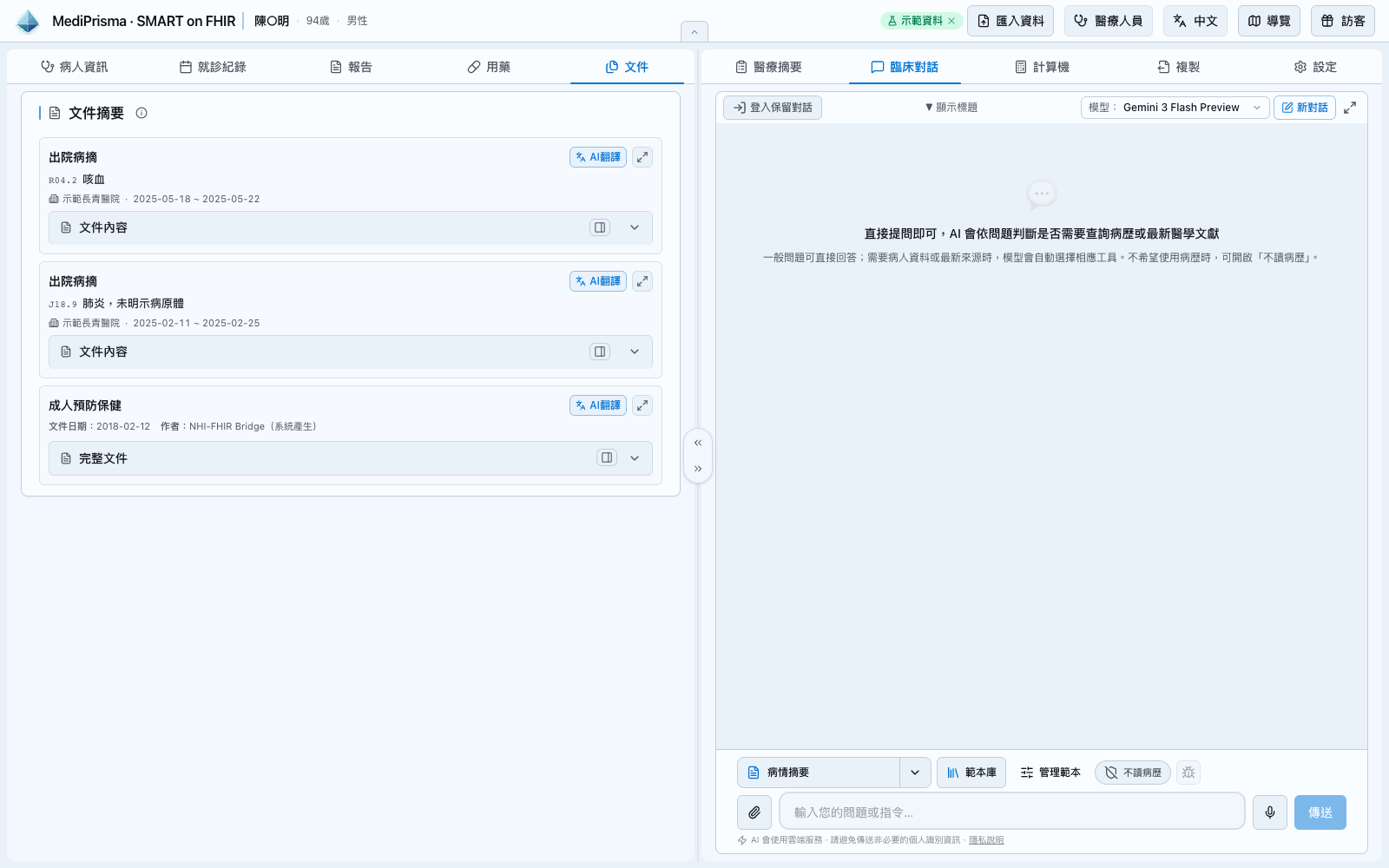This screenshot has width=1389, height=868.
Task: Switch to 醫療摘要 tab
Action: [x=768, y=67]
